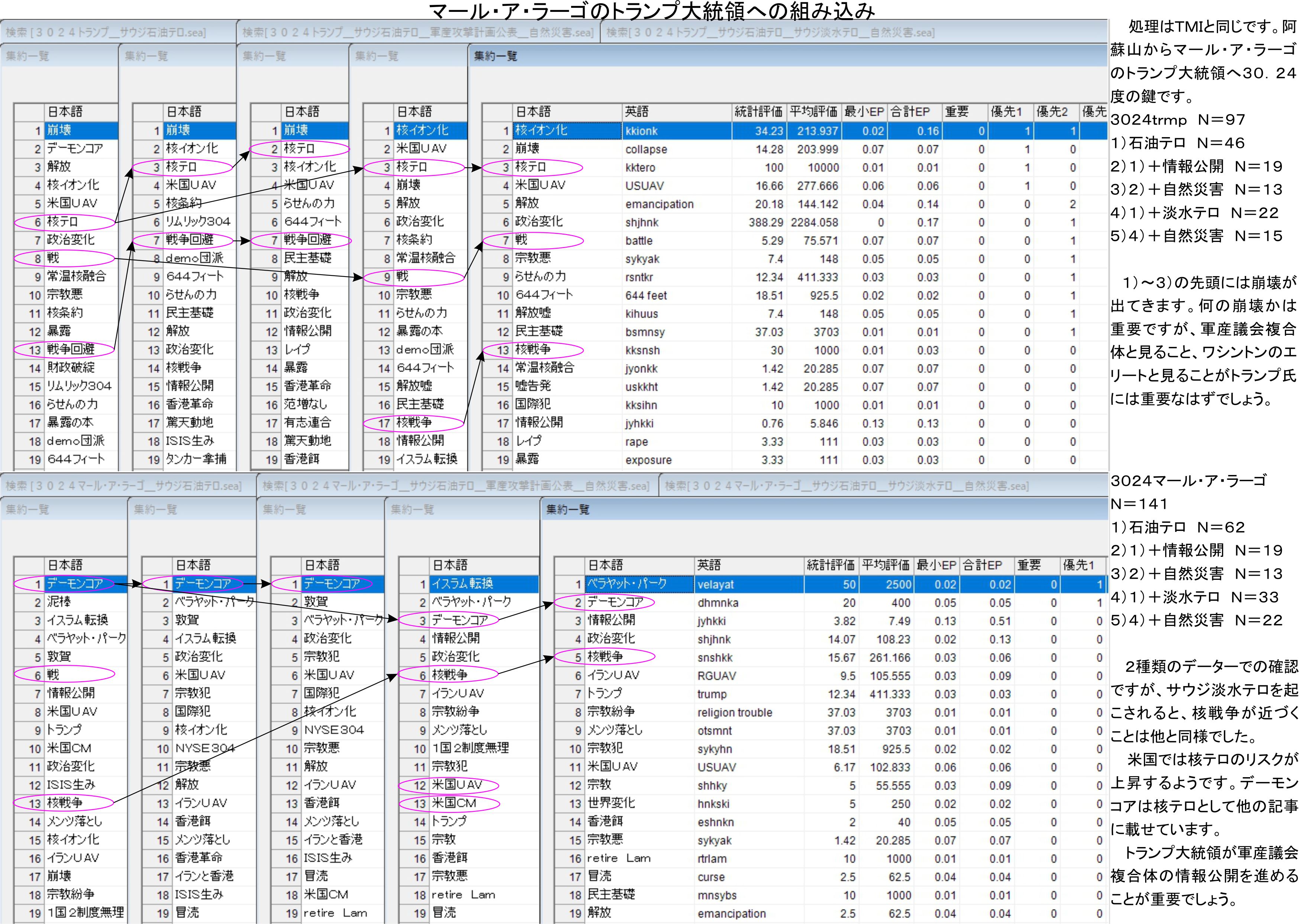Switch to トランプ 軍産攻撃計画公表__自然災害.sea search tab

coord(418,32)
